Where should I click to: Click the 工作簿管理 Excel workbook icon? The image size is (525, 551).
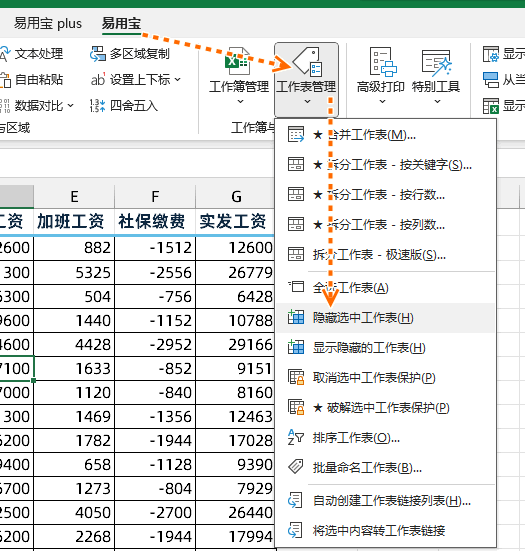point(238,61)
